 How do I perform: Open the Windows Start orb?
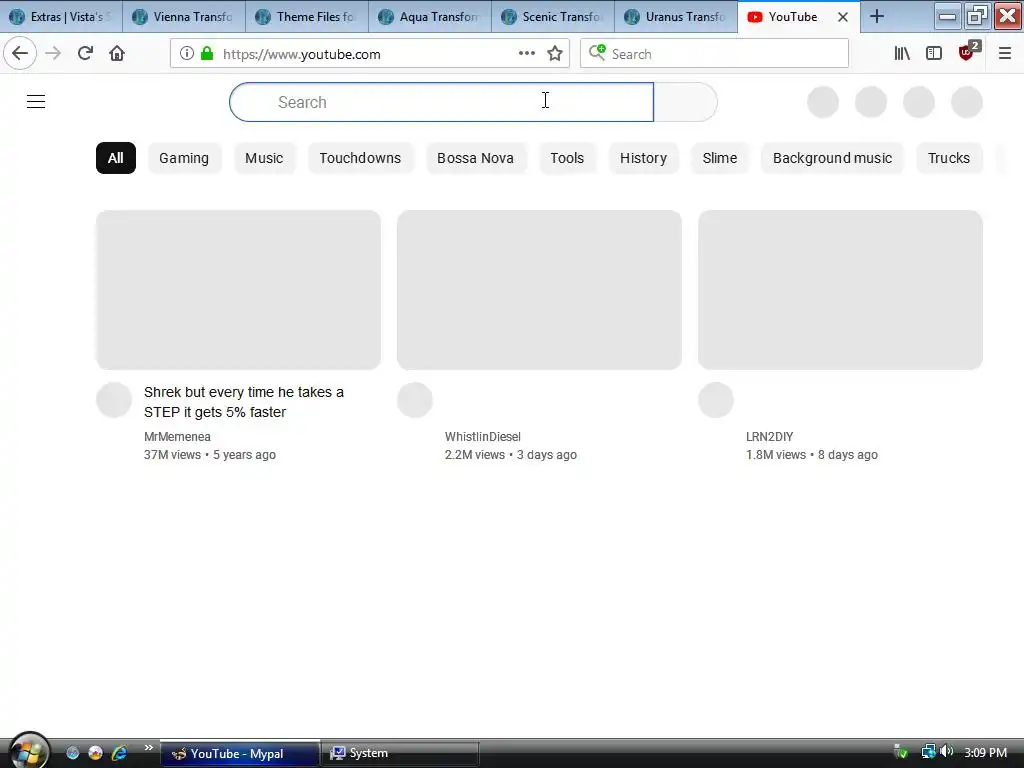coord(27,752)
